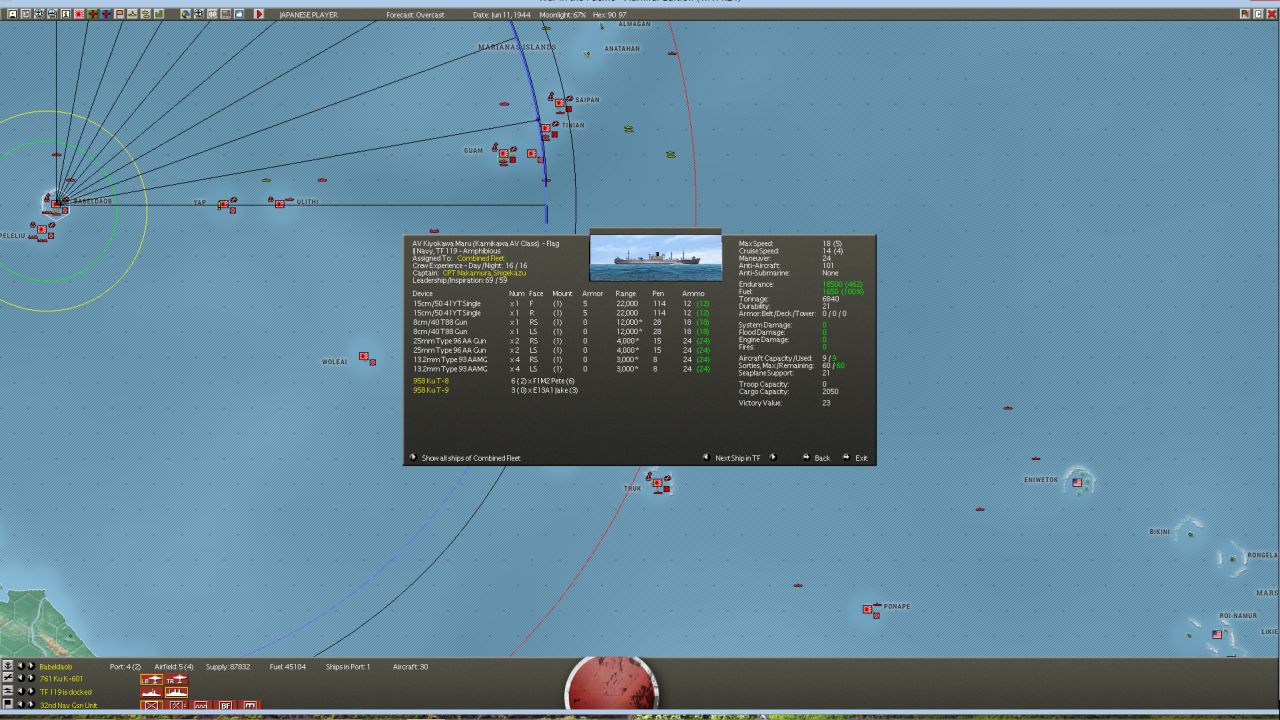Click the Eniwetok US flag base marker

pyautogui.click(x=1077, y=482)
